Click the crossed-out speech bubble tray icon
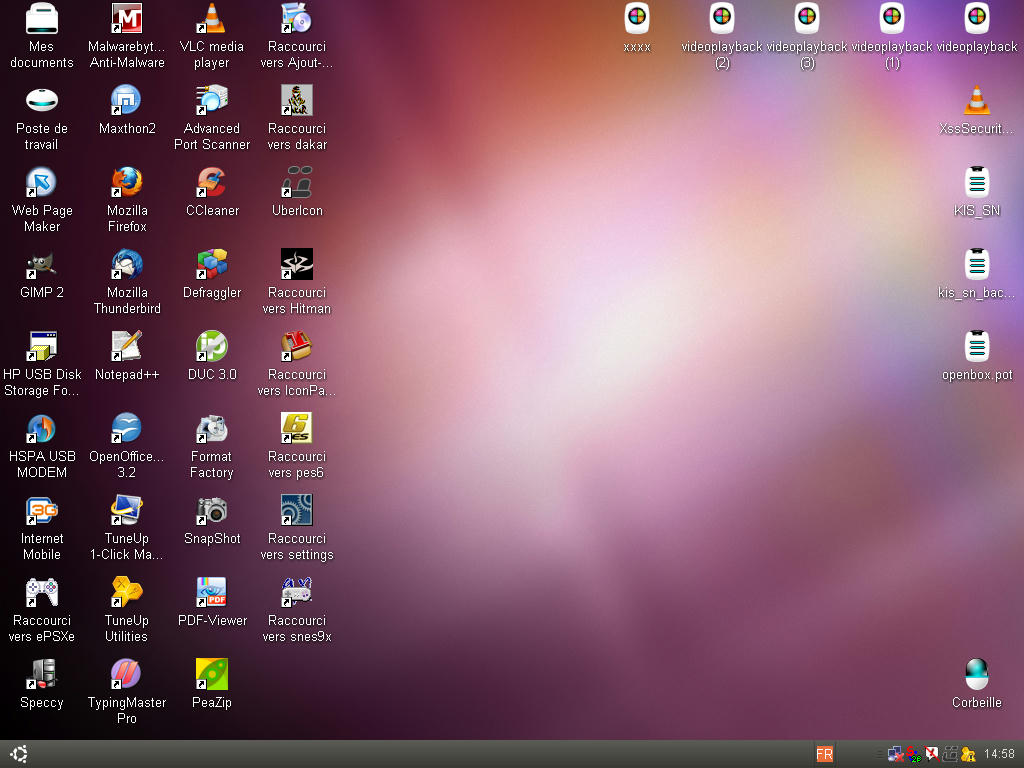Viewport: 1024px width, 768px height. coord(931,754)
